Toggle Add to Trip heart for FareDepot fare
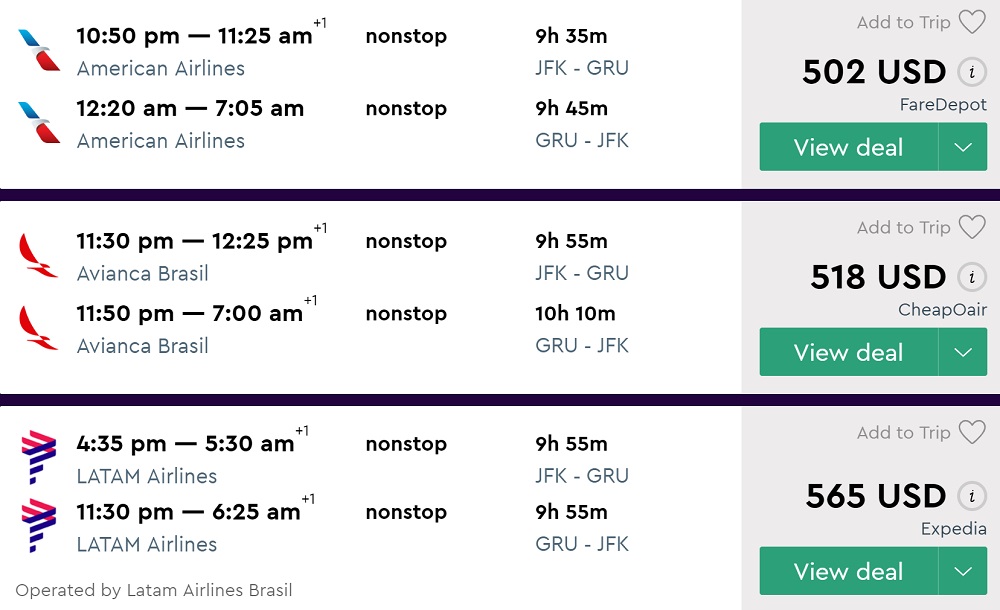1000x610 pixels. tap(972, 22)
